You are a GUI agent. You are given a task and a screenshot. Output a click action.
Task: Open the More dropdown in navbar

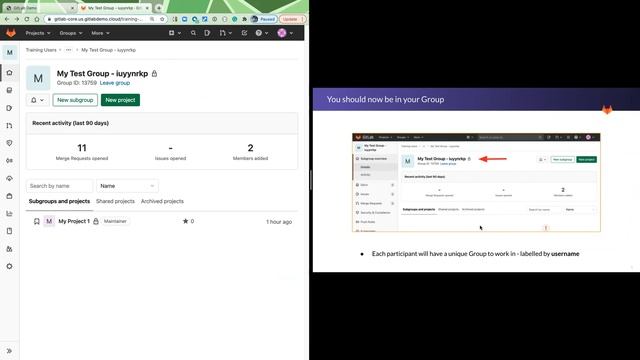[100, 33]
